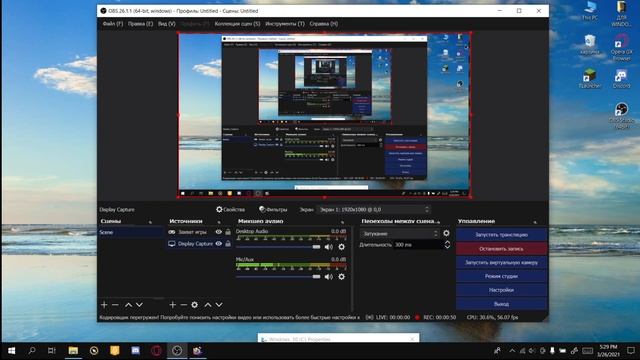Open OBS Studio desktop shortcut
640x360 pixels.
(621, 116)
